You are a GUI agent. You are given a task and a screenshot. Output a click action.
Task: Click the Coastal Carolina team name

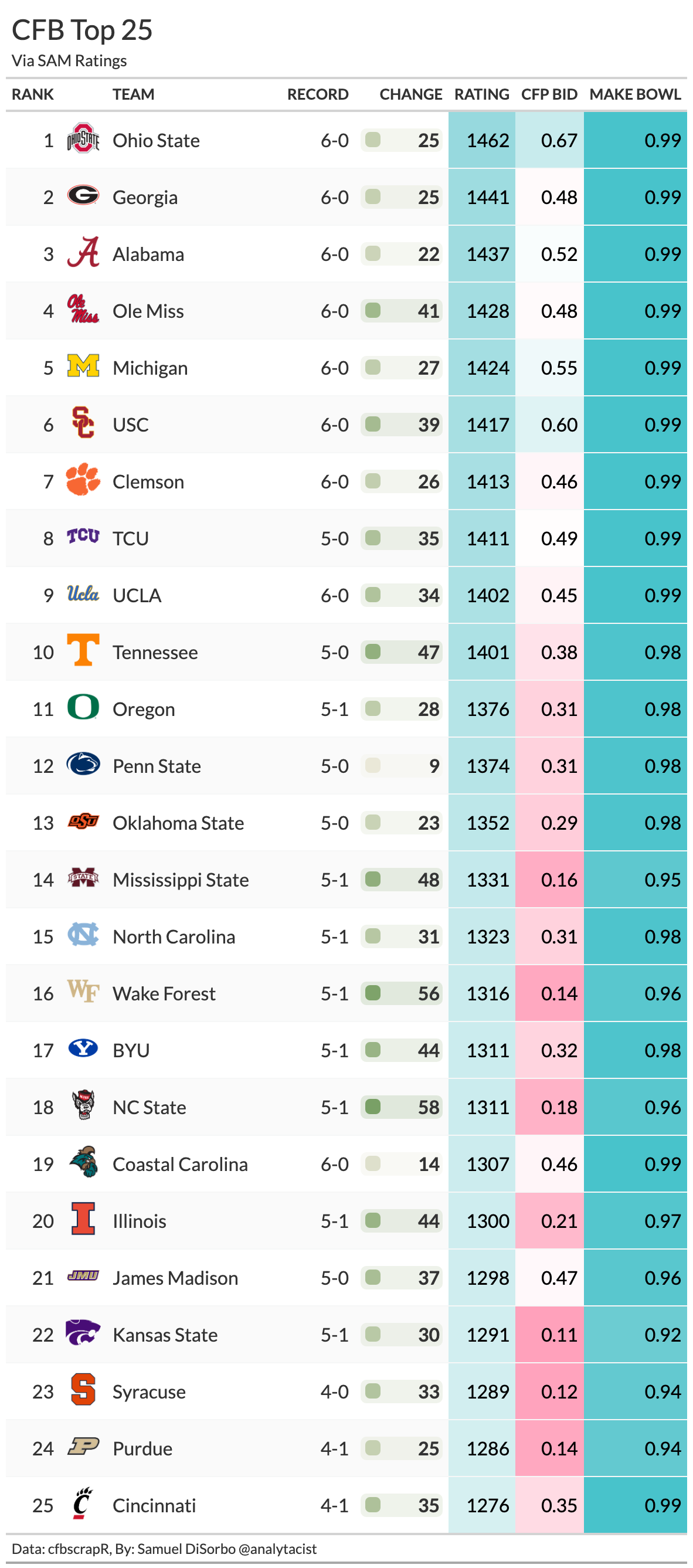click(x=180, y=1165)
